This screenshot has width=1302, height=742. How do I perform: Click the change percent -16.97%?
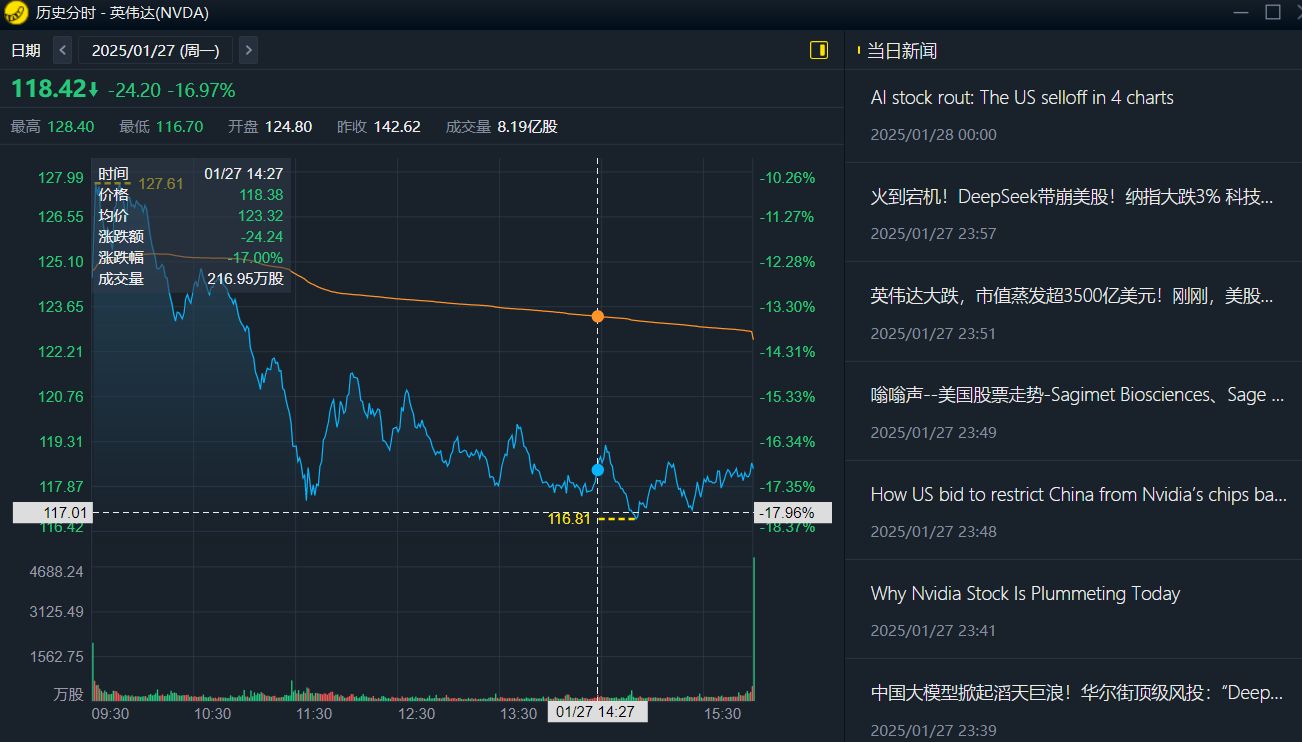[201, 91]
